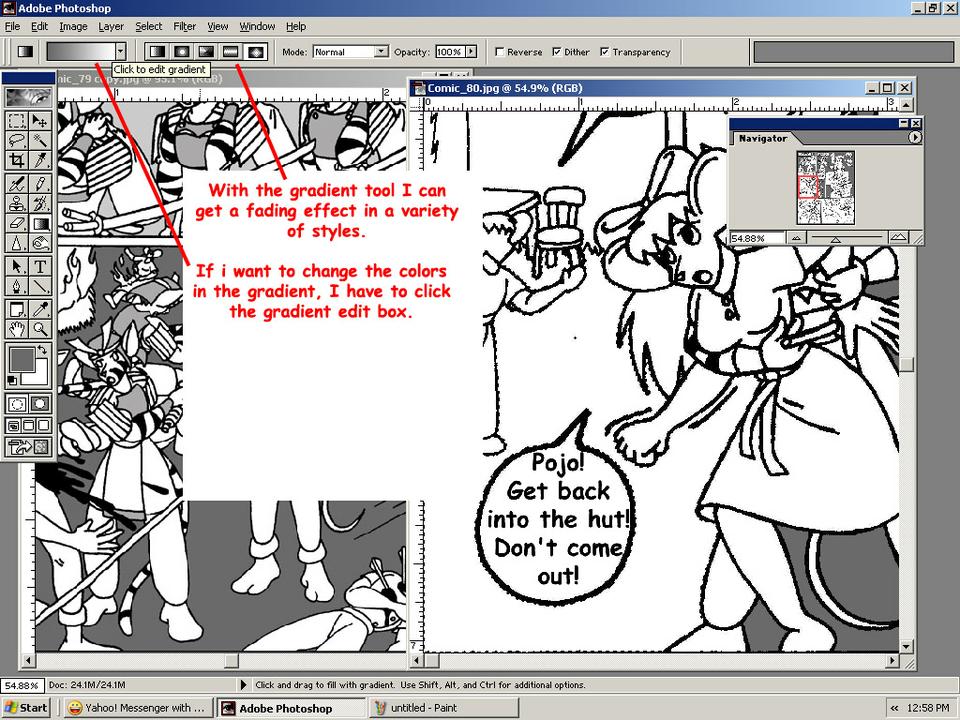Screen dimensions: 960x720
Task: Select the Type tool
Action: pos(40,266)
